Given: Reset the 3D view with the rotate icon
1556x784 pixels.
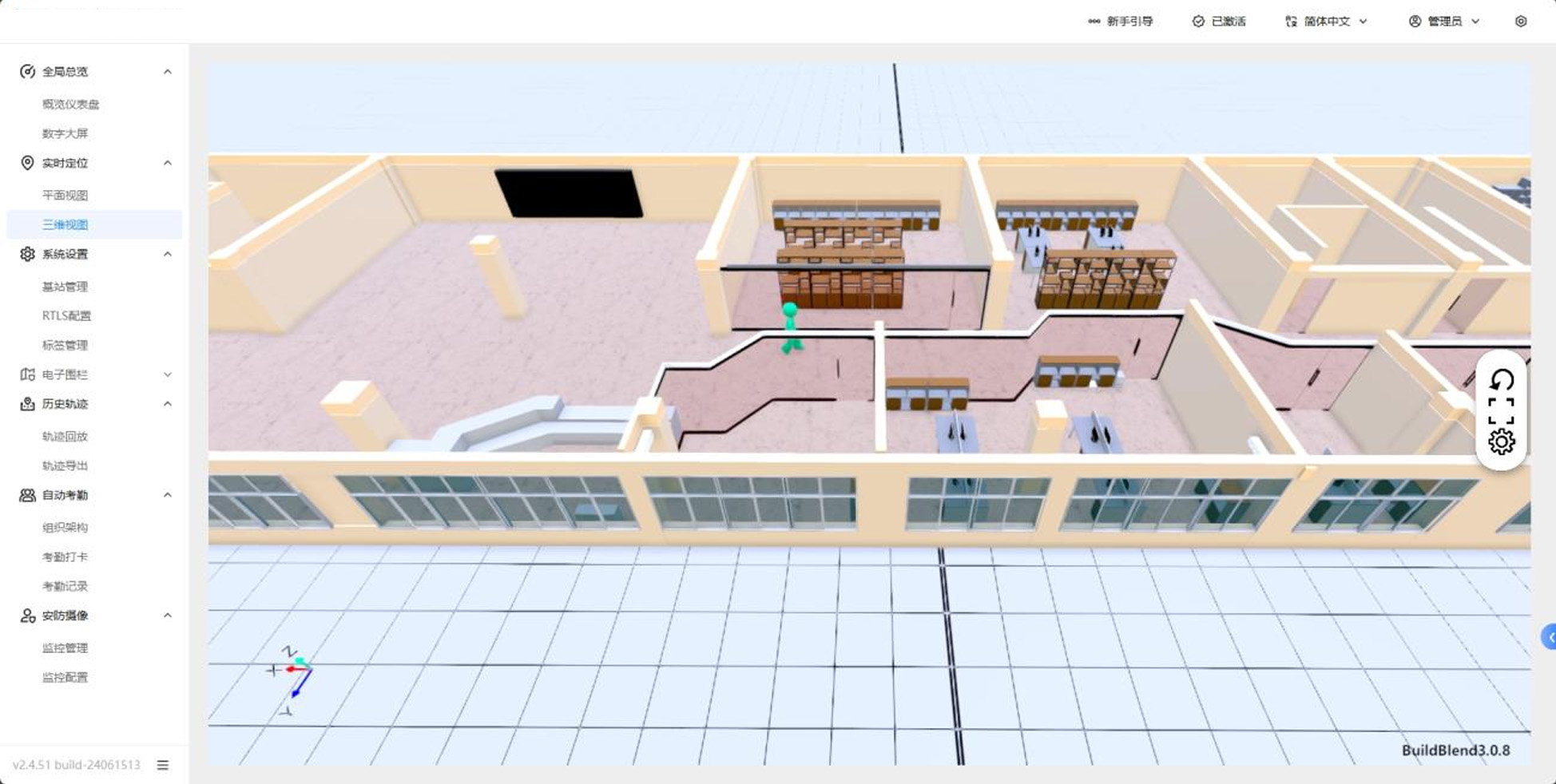Looking at the screenshot, I should [x=1502, y=380].
